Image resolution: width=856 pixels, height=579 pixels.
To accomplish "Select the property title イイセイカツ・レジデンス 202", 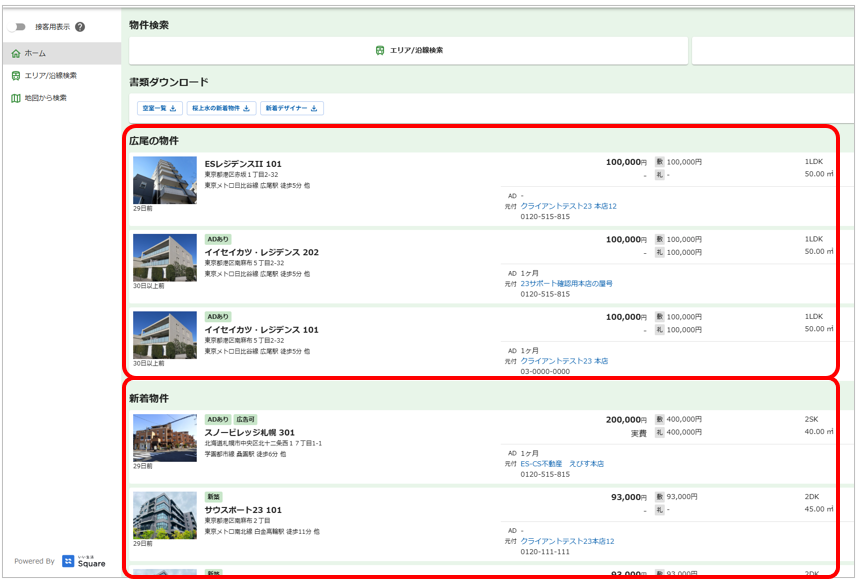I will pos(261,253).
